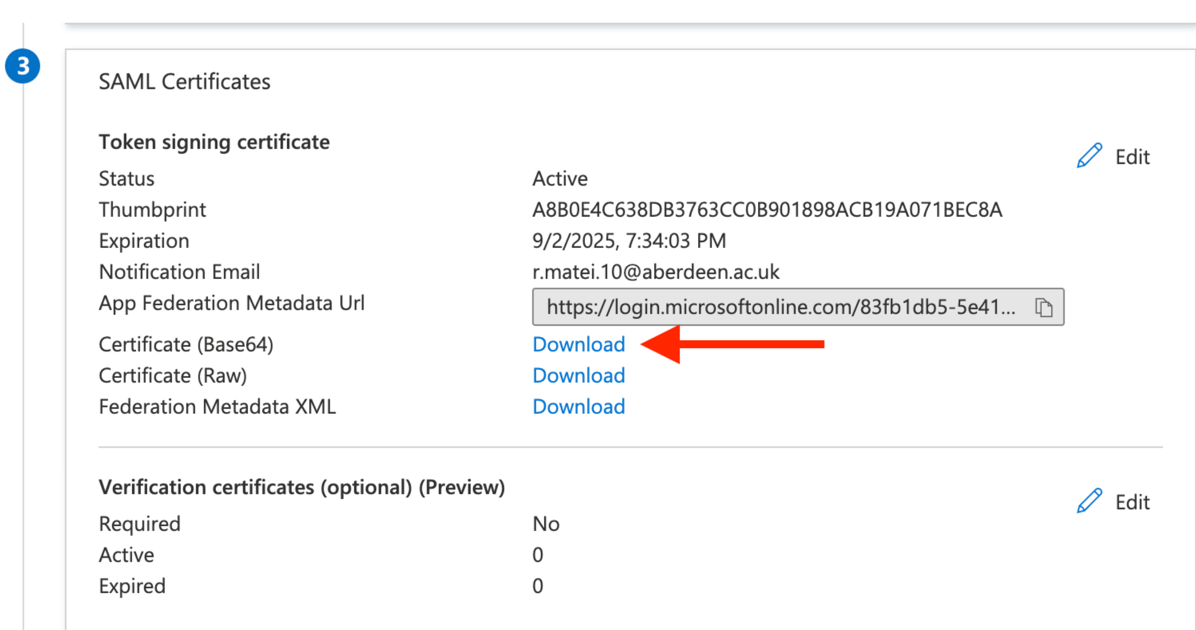This screenshot has width=1196, height=630.
Task: Click the copy icon beside the metadata URL
Action: tap(1044, 307)
